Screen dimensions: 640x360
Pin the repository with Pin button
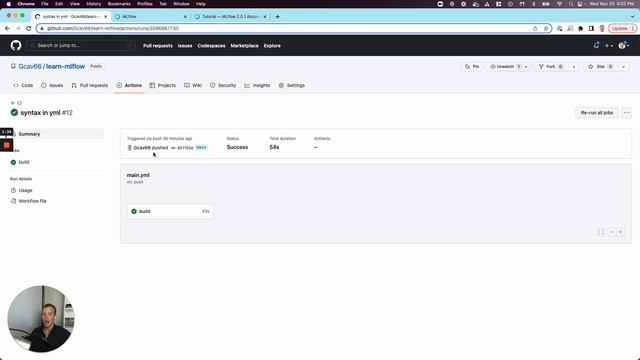[x=472, y=67]
